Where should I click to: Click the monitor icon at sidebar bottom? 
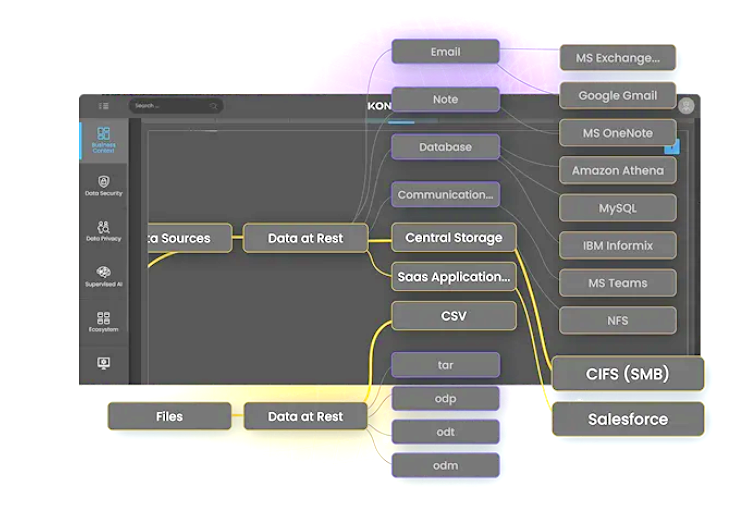(104, 363)
